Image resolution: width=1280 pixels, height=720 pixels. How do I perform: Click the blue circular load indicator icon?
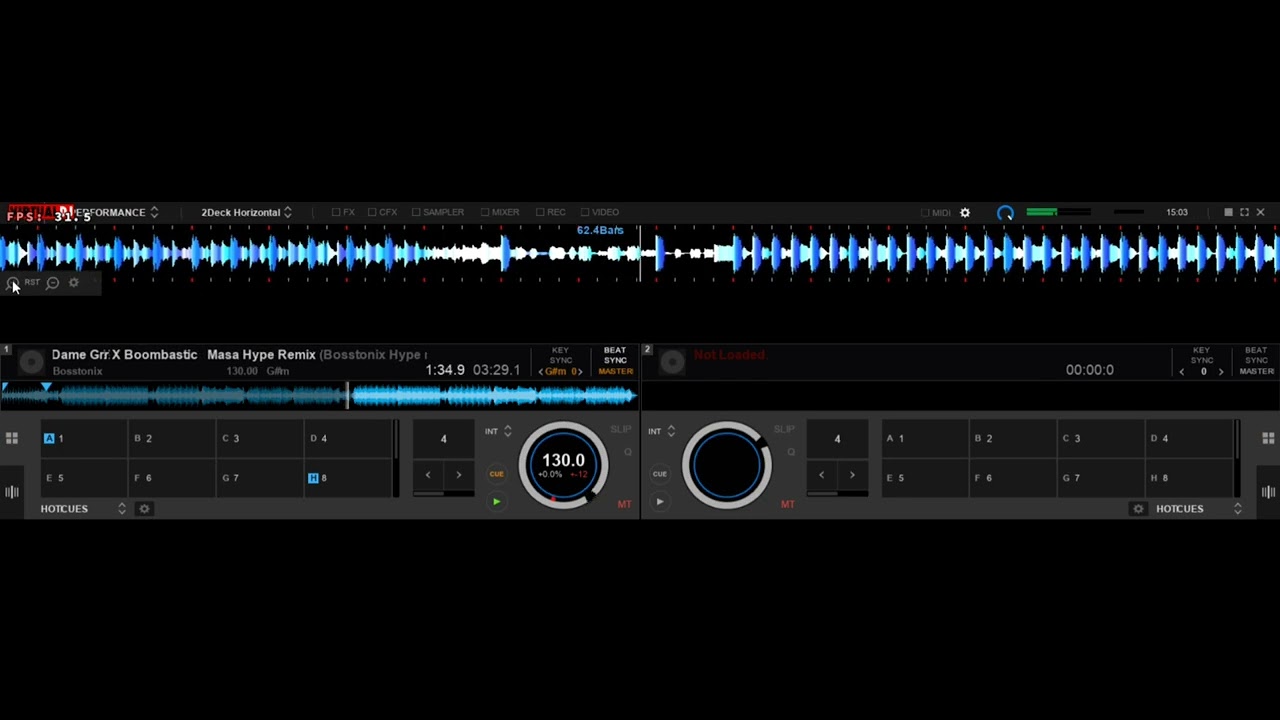click(1005, 212)
